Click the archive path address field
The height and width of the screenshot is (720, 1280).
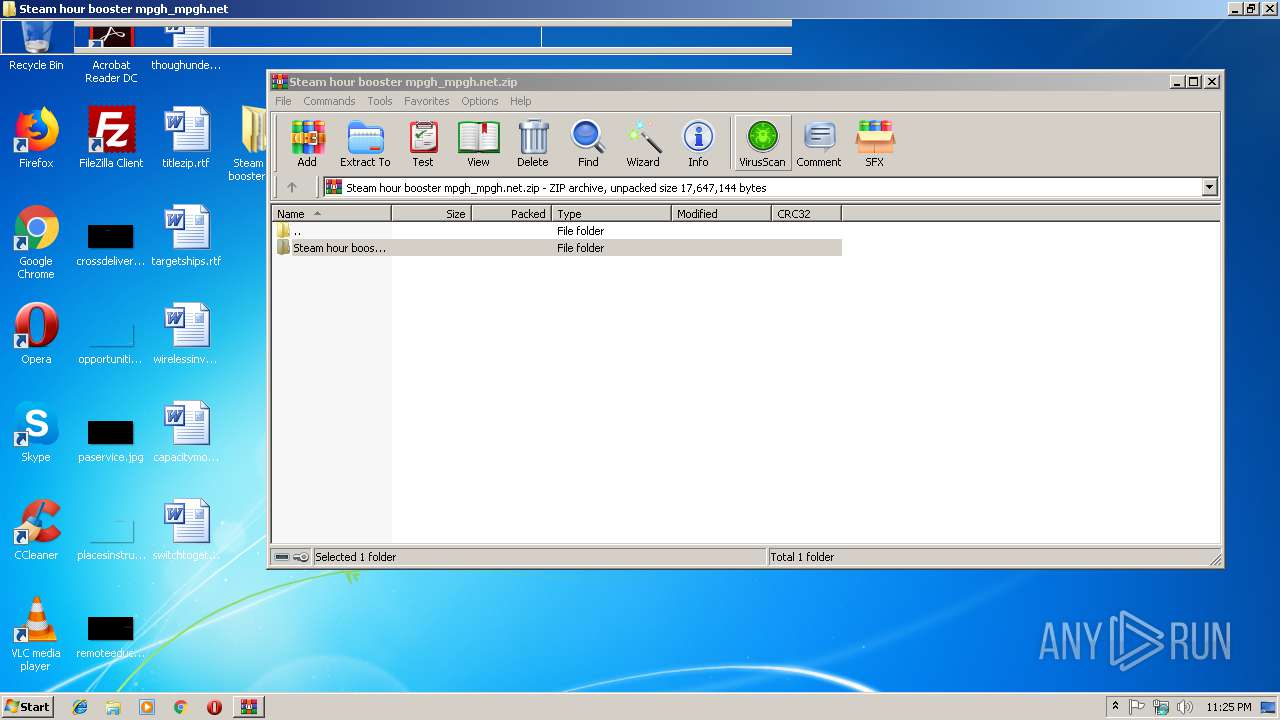click(762, 187)
